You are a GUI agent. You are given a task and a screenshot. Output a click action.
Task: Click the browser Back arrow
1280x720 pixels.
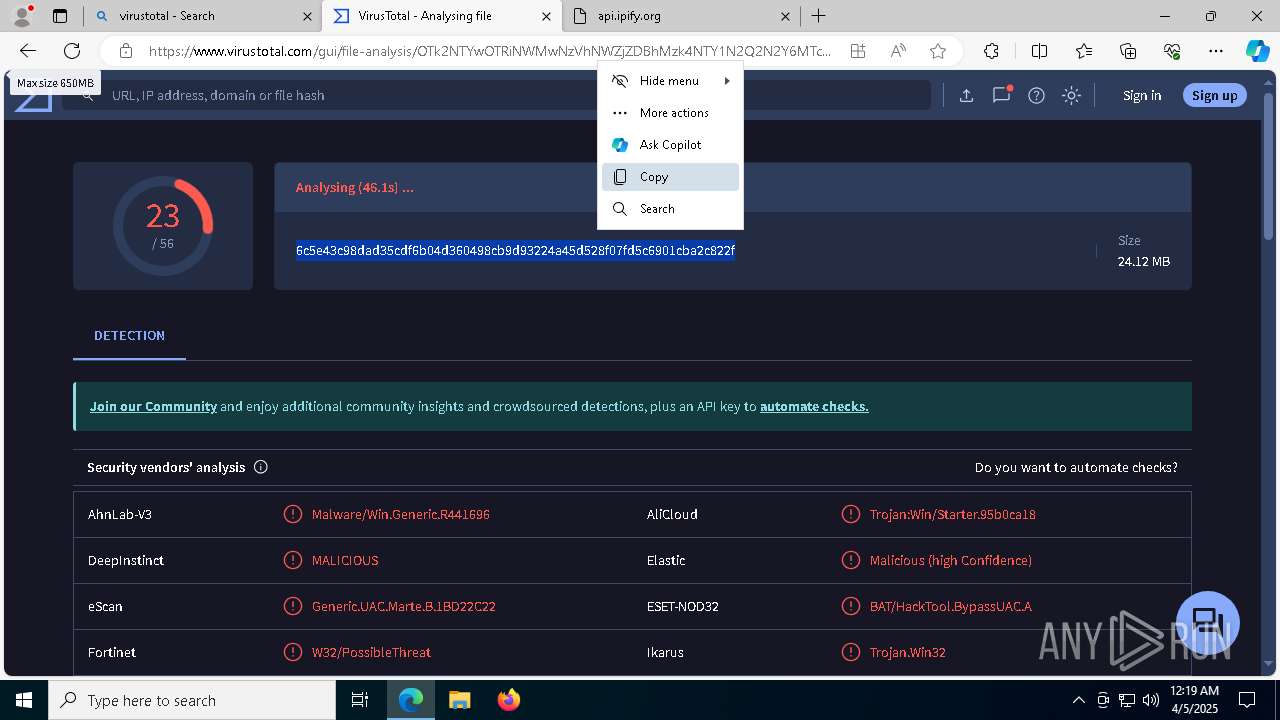coord(28,51)
